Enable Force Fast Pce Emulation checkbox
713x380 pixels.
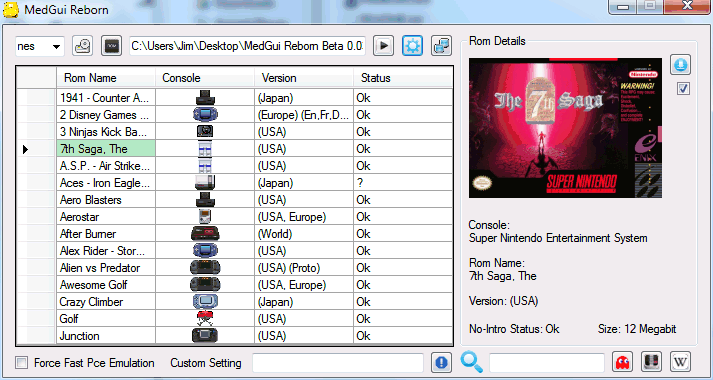(x=21, y=363)
